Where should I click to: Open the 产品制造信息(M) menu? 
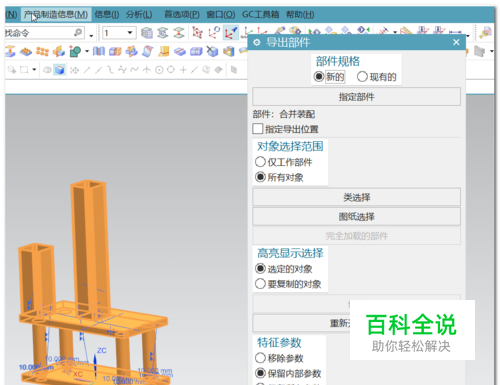pos(56,15)
